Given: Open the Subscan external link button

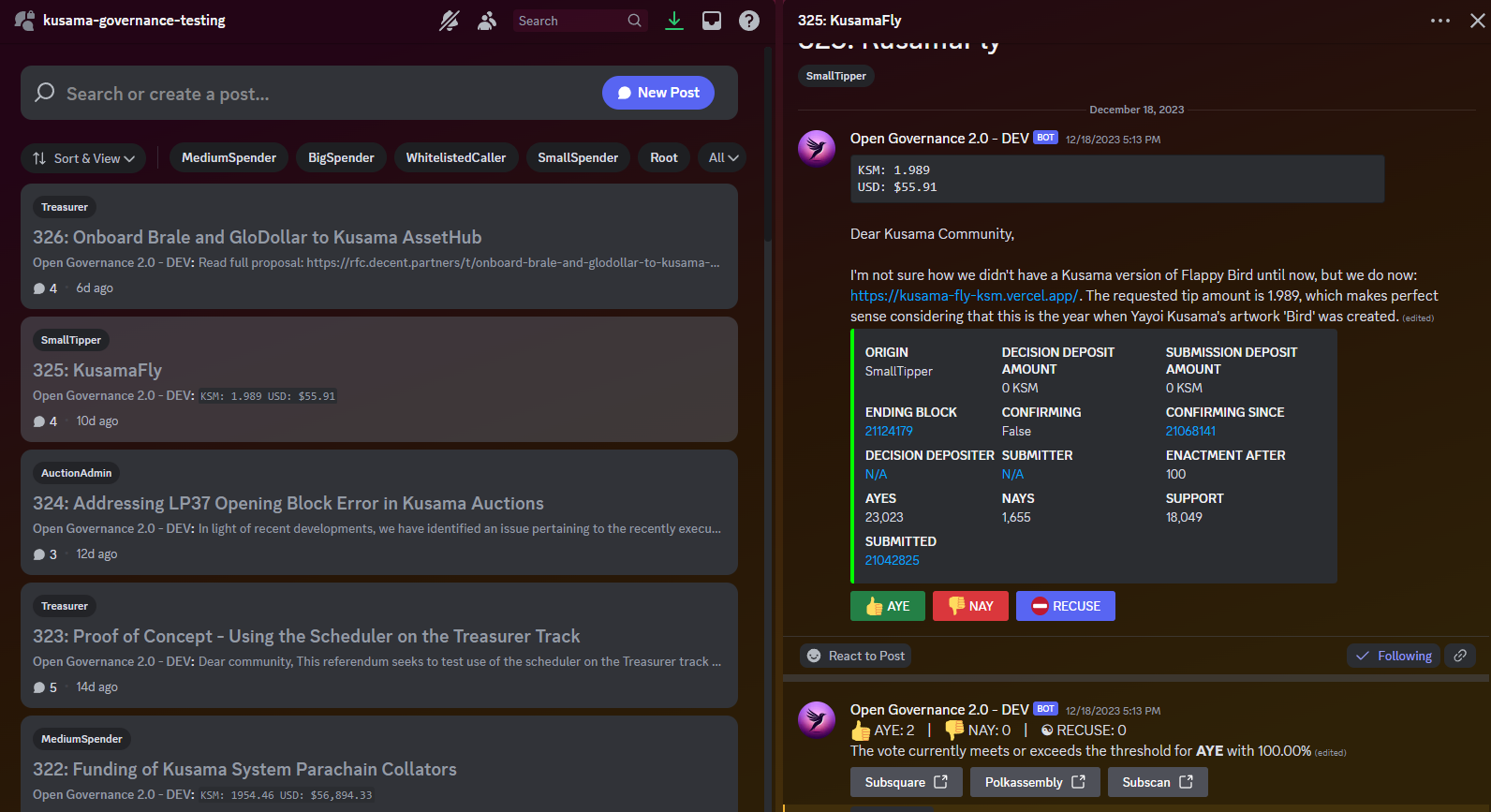Looking at the screenshot, I should pyautogui.click(x=1158, y=782).
